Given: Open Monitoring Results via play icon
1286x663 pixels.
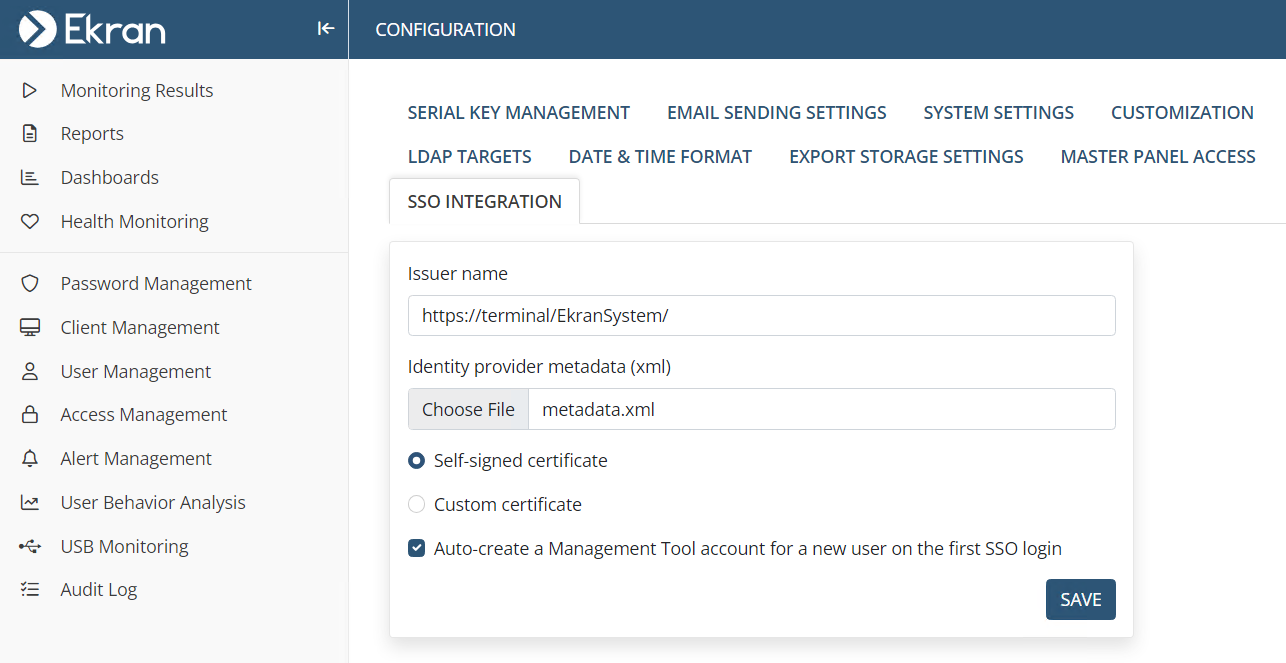Looking at the screenshot, I should point(30,90).
